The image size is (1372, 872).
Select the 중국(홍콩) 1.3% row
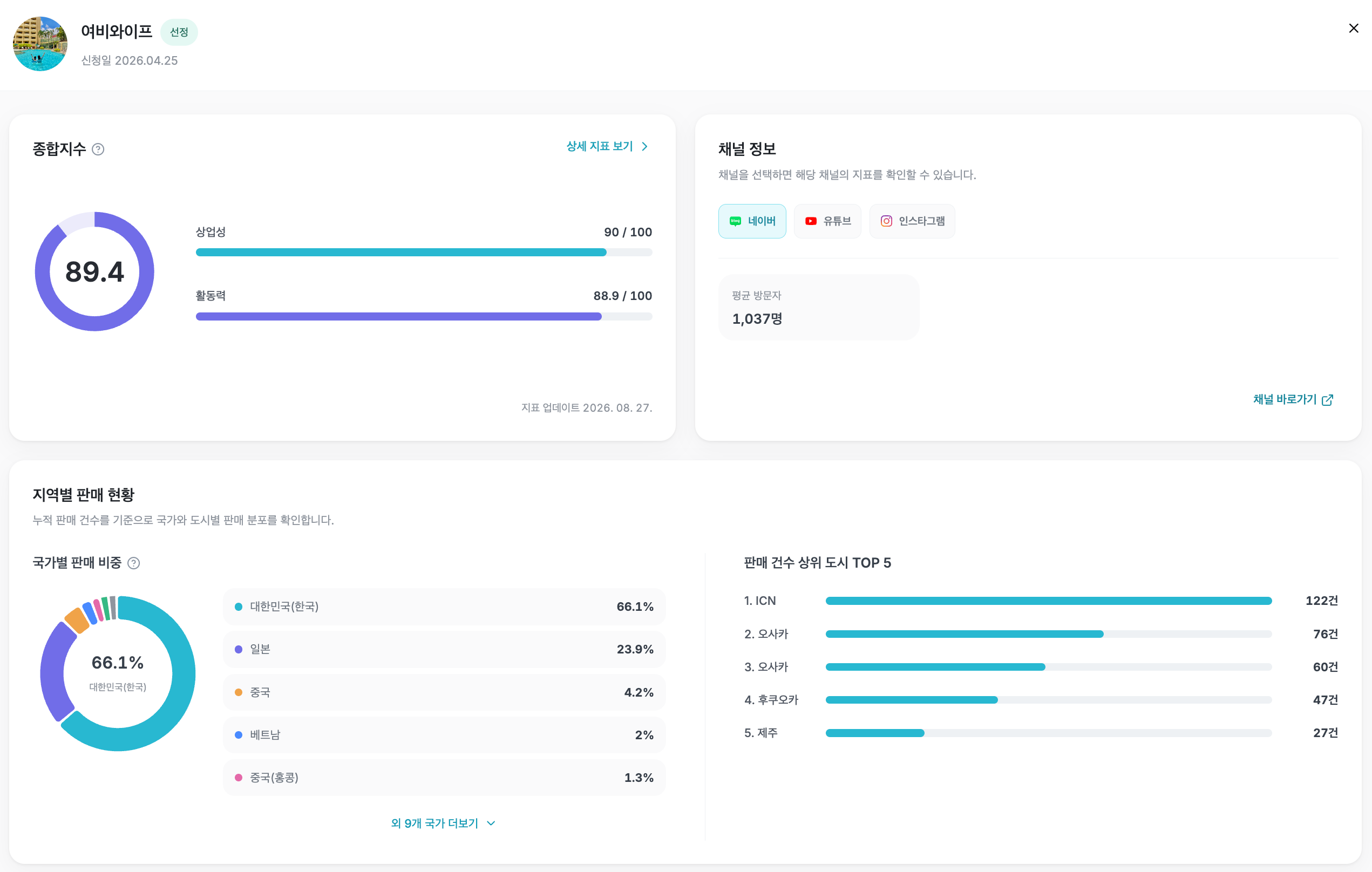tap(444, 778)
